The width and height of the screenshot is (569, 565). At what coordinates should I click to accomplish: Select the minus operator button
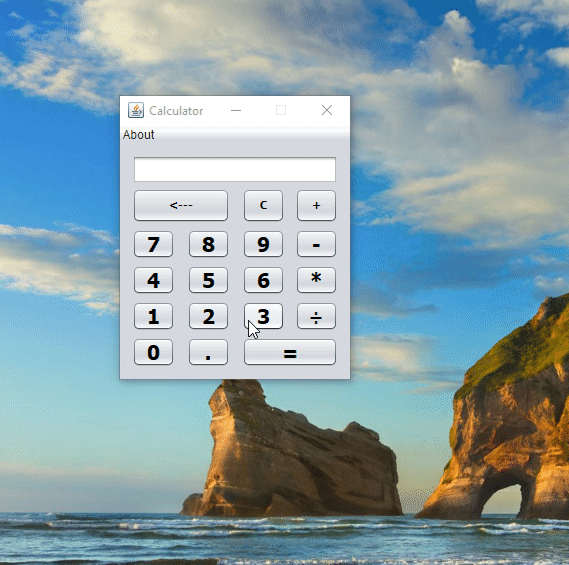point(316,244)
